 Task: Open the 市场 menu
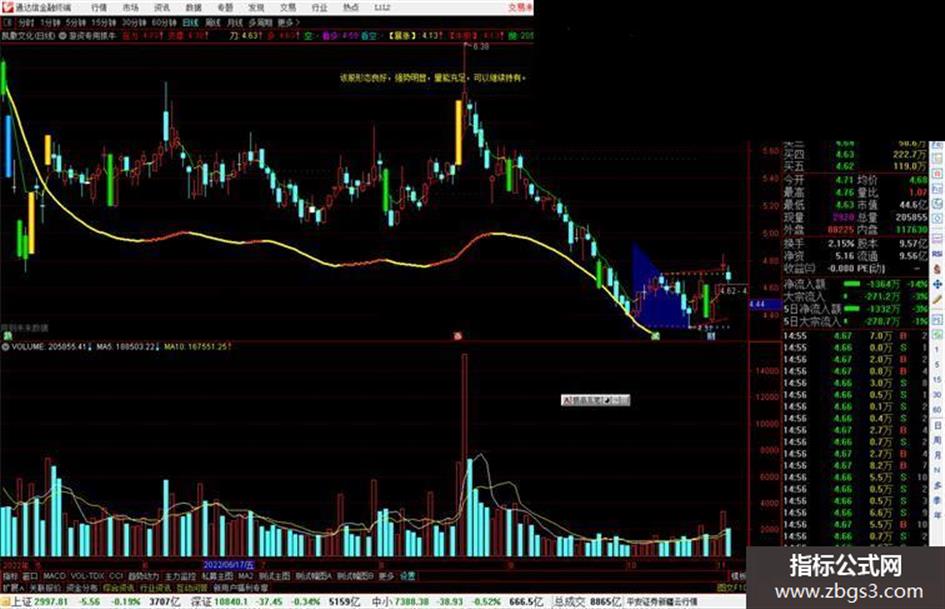click(x=130, y=7)
